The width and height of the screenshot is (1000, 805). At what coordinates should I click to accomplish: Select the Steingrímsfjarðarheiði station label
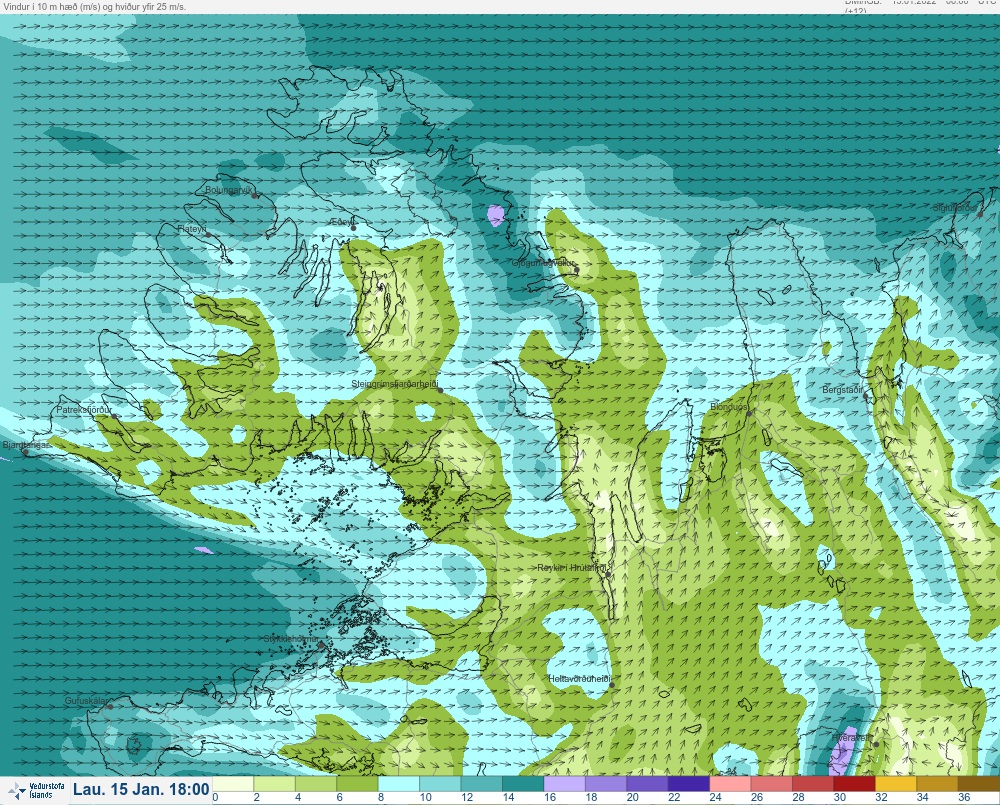click(x=395, y=384)
